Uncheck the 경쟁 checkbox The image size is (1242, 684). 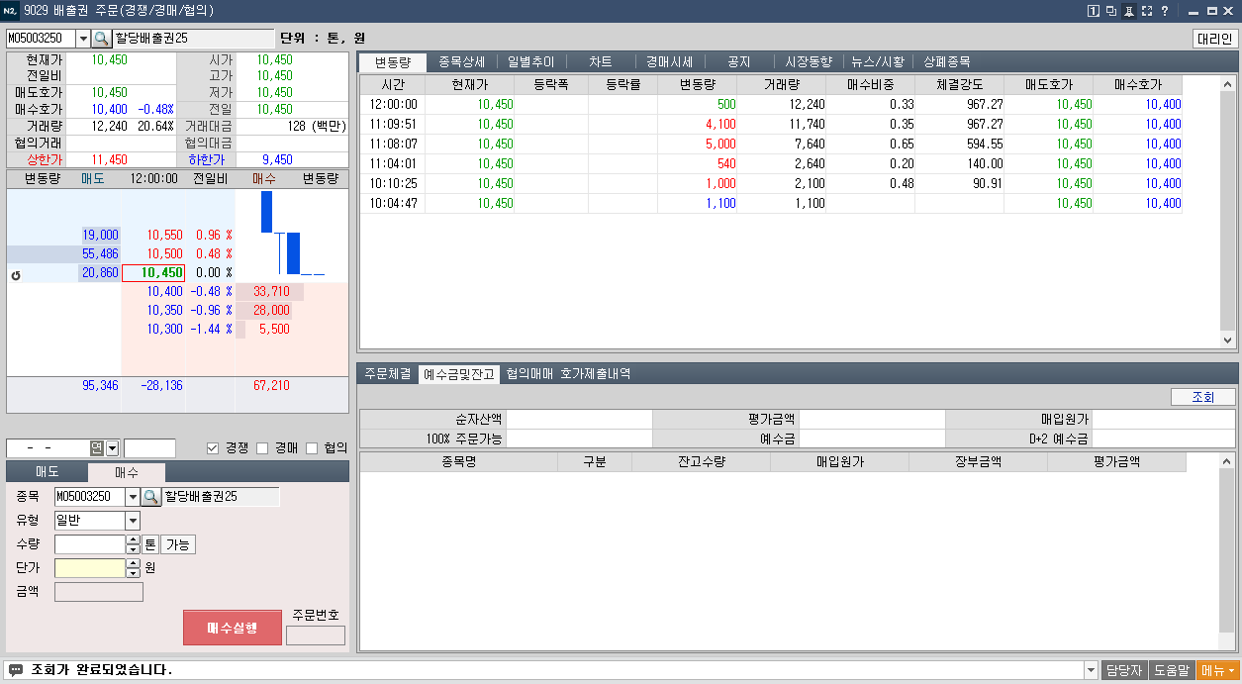(212, 448)
